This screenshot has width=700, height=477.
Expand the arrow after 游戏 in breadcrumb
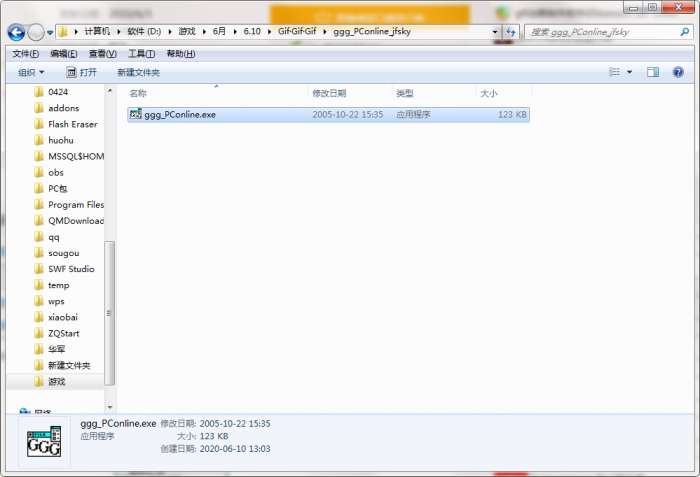(x=204, y=32)
